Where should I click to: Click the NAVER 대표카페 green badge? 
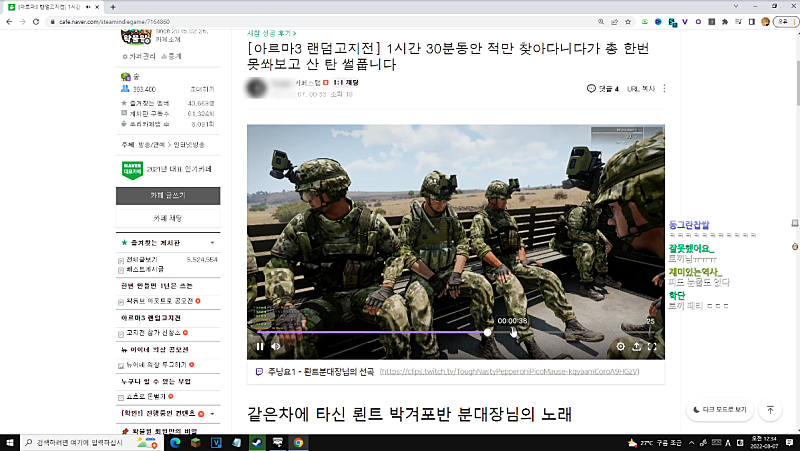(132, 170)
